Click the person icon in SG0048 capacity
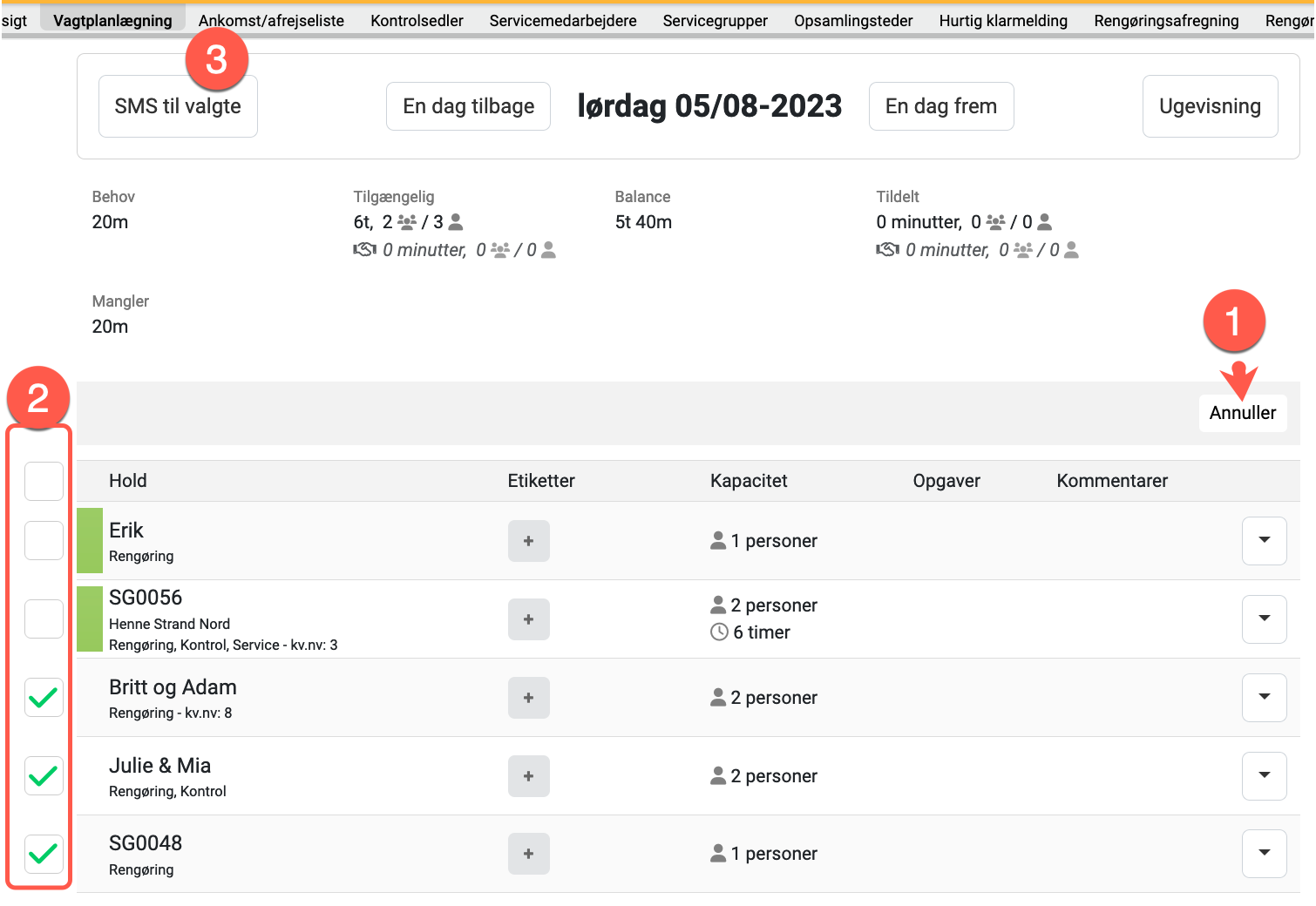Viewport: 1316px width, 906px height. 718,854
